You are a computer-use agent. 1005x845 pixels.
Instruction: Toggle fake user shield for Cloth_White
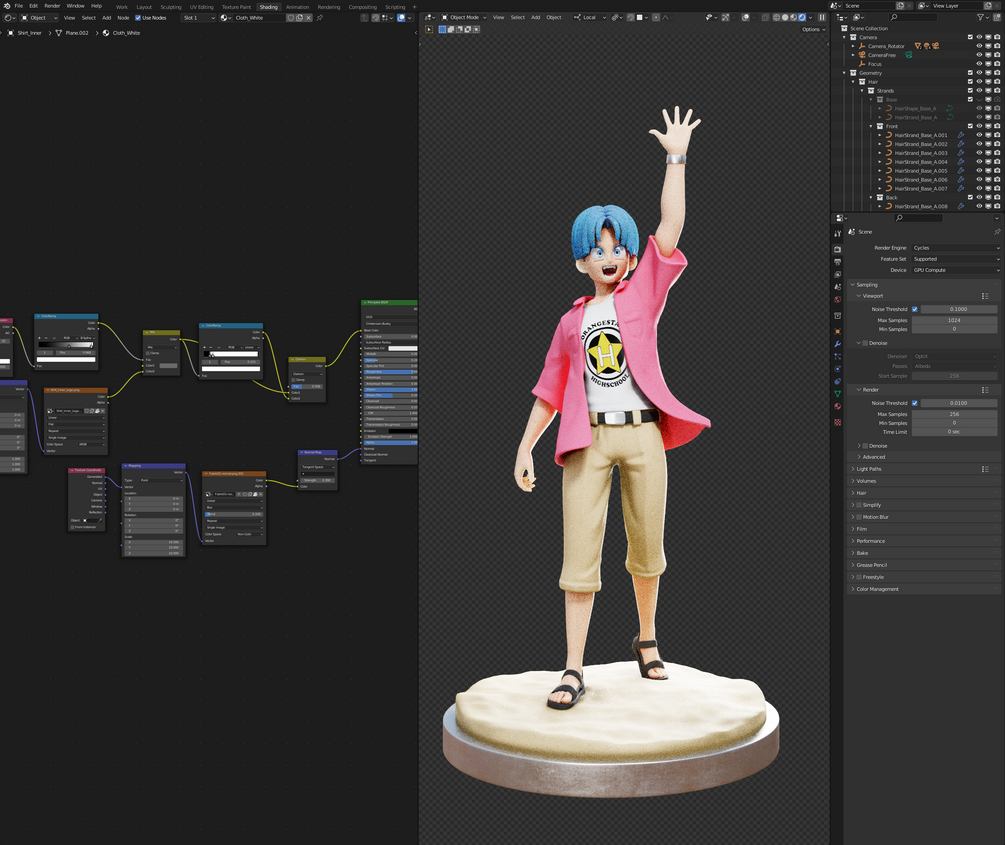(x=291, y=18)
